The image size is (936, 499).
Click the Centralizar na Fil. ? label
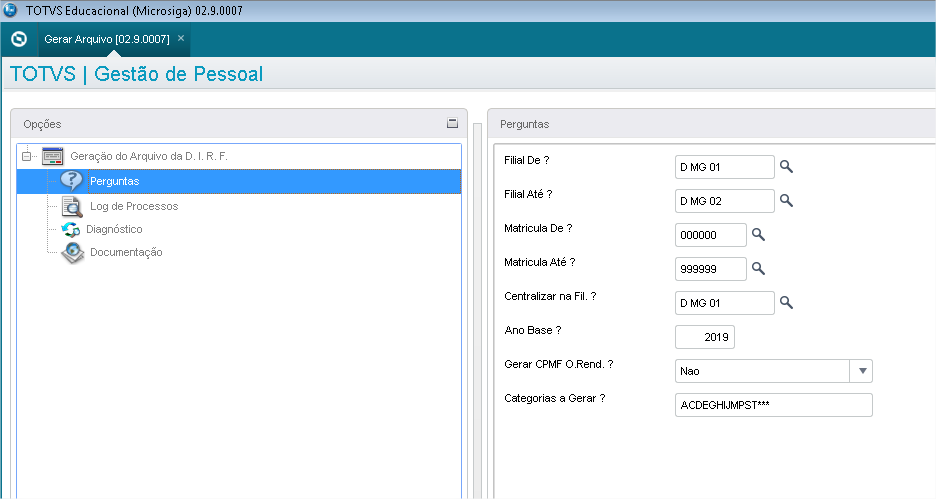[x=550, y=296]
